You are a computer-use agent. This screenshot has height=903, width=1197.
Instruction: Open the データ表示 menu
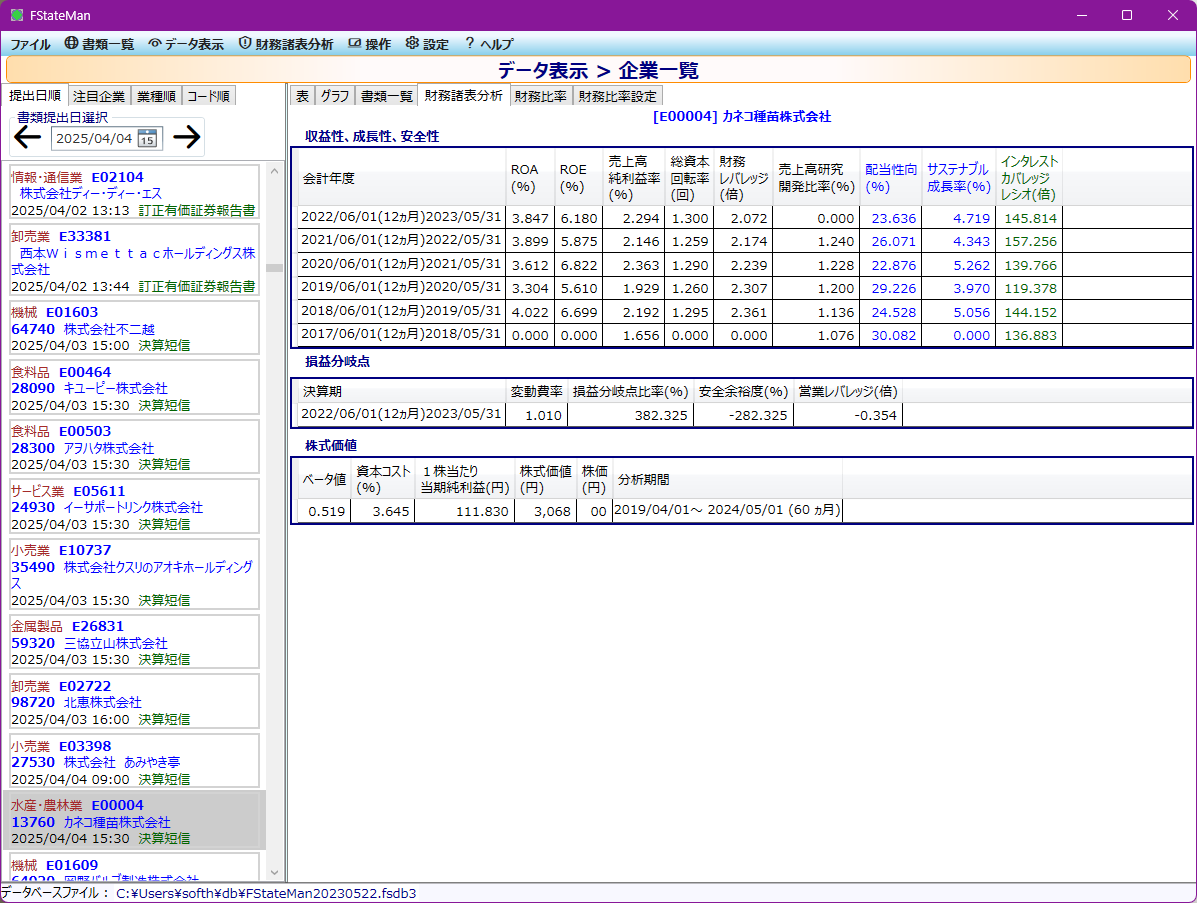[x=186, y=44]
